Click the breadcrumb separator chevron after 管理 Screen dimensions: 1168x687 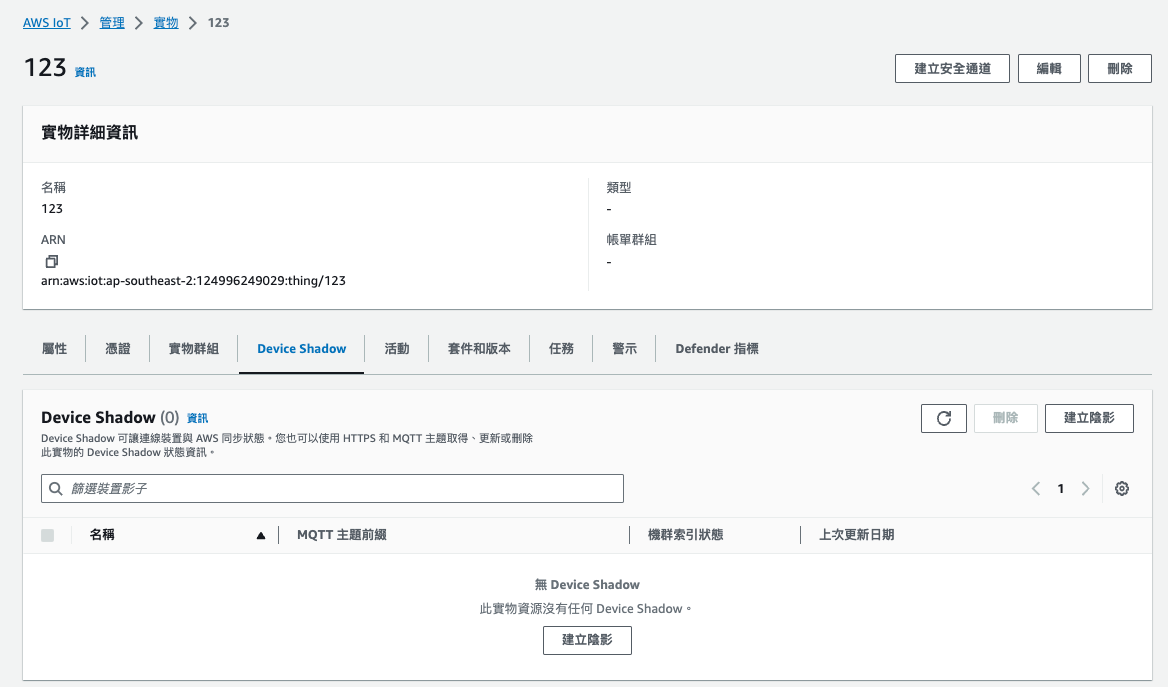[x=139, y=22]
